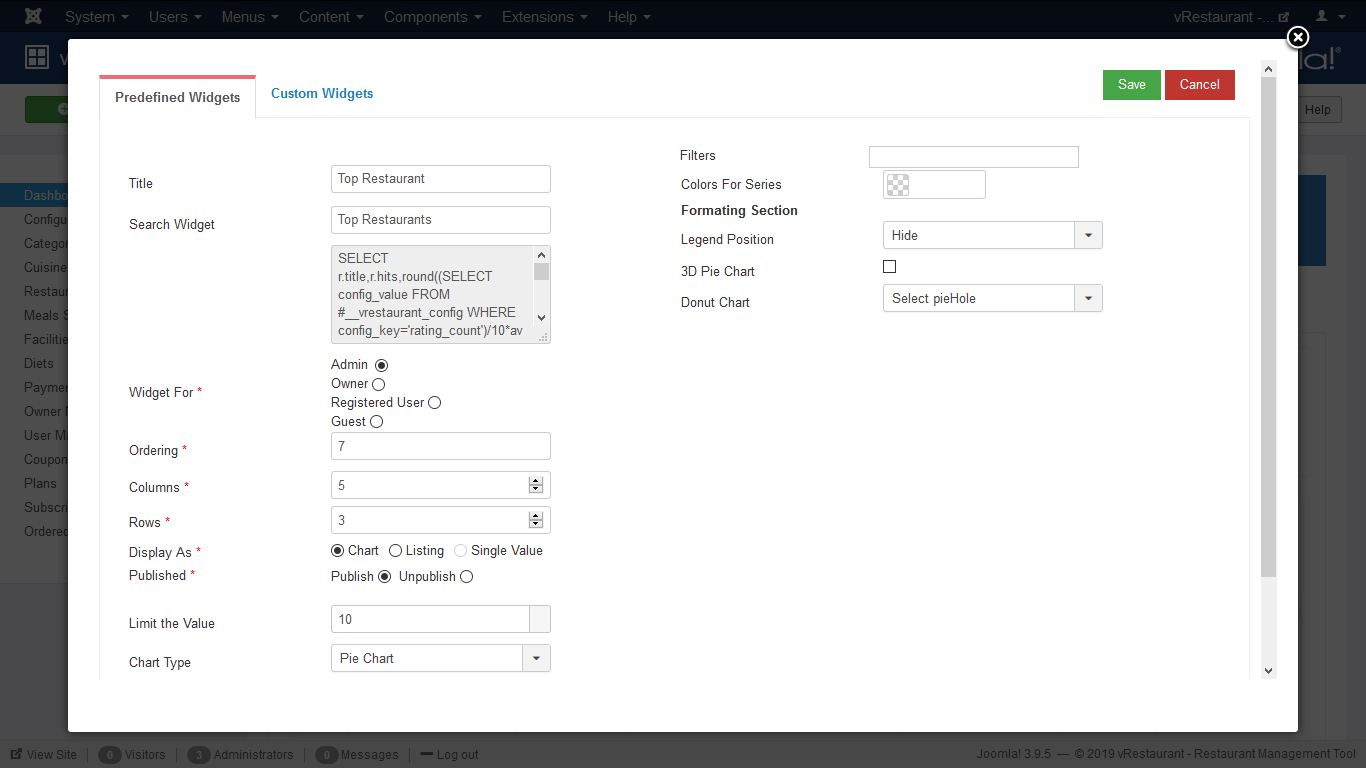Open the Components menu
This screenshot has height=768, width=1366.
click(x=432, y=17)
